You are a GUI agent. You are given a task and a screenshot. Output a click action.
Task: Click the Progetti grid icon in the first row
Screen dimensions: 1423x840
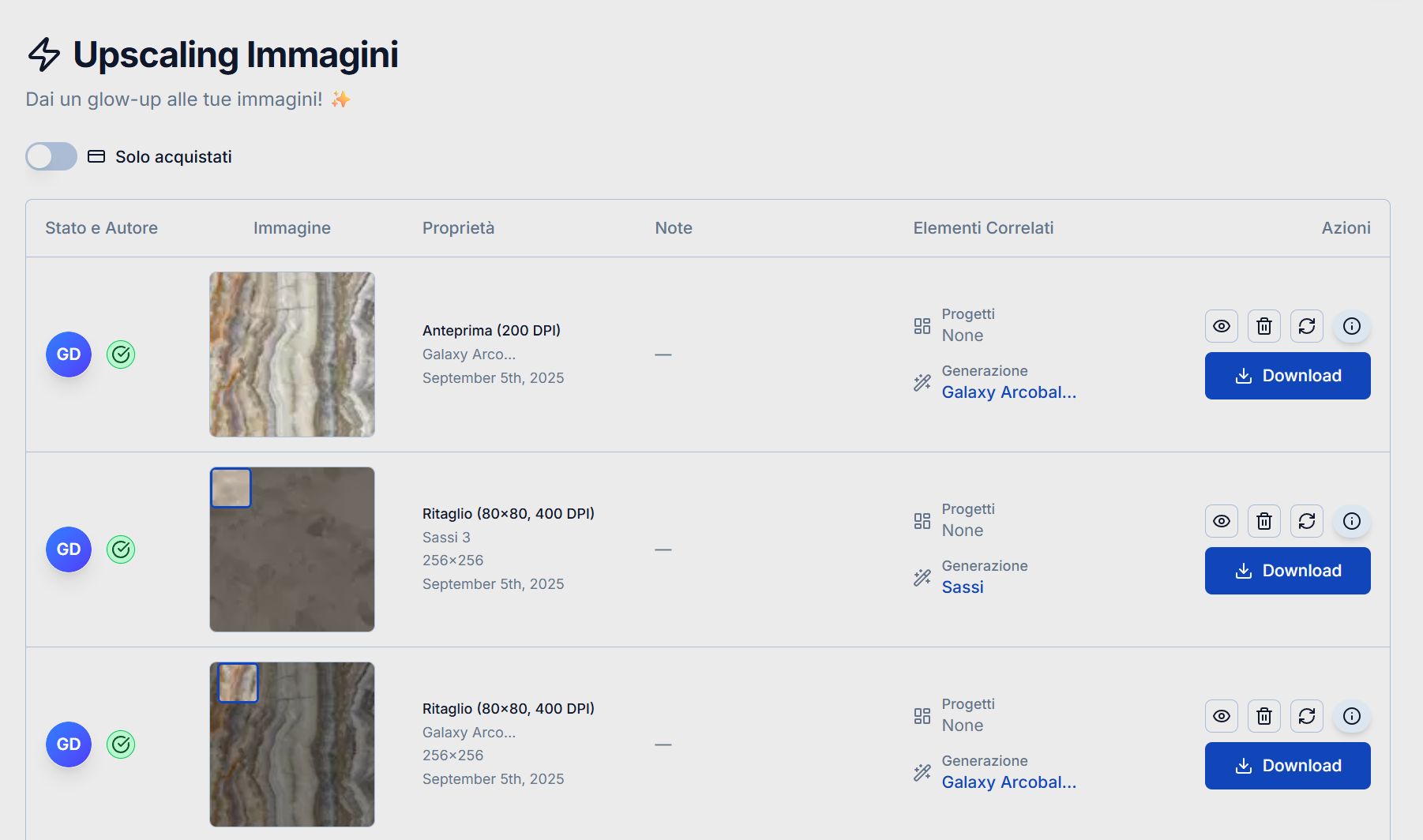(x=922, y=324)
